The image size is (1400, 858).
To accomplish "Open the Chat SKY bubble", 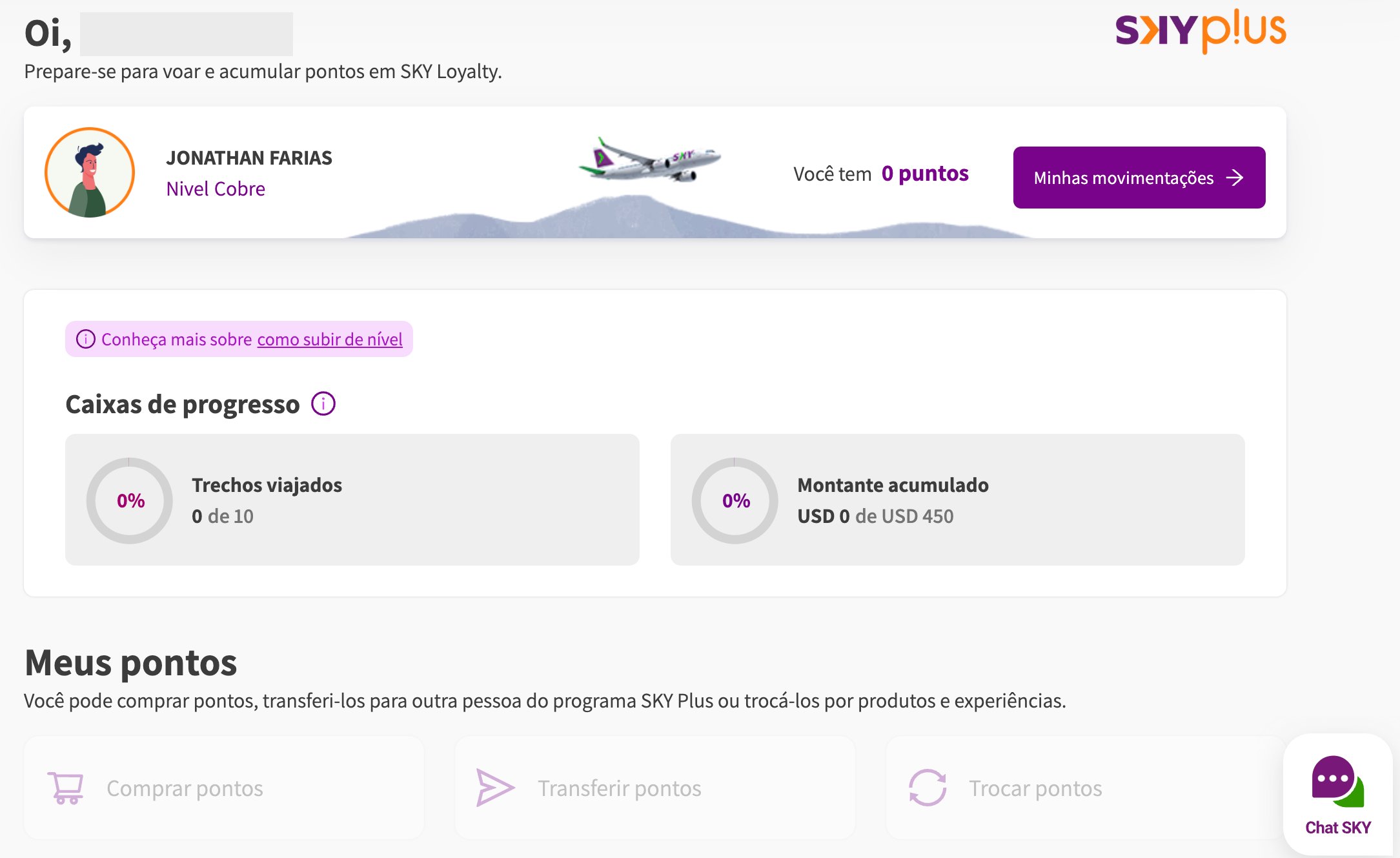I will pyautogui.click(x=1337, y=794).
